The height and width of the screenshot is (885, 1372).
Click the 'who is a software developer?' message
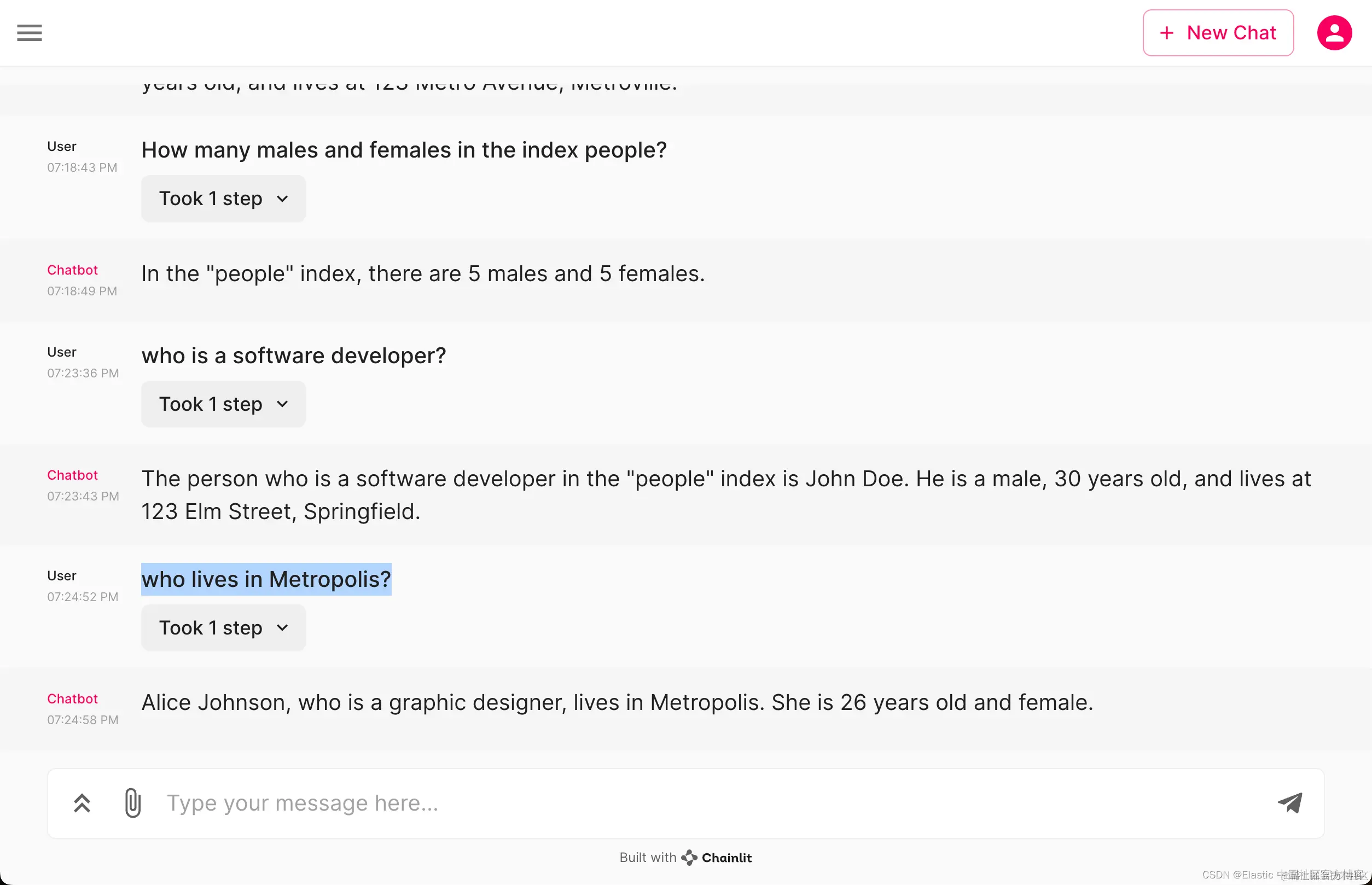coord(294,356)
